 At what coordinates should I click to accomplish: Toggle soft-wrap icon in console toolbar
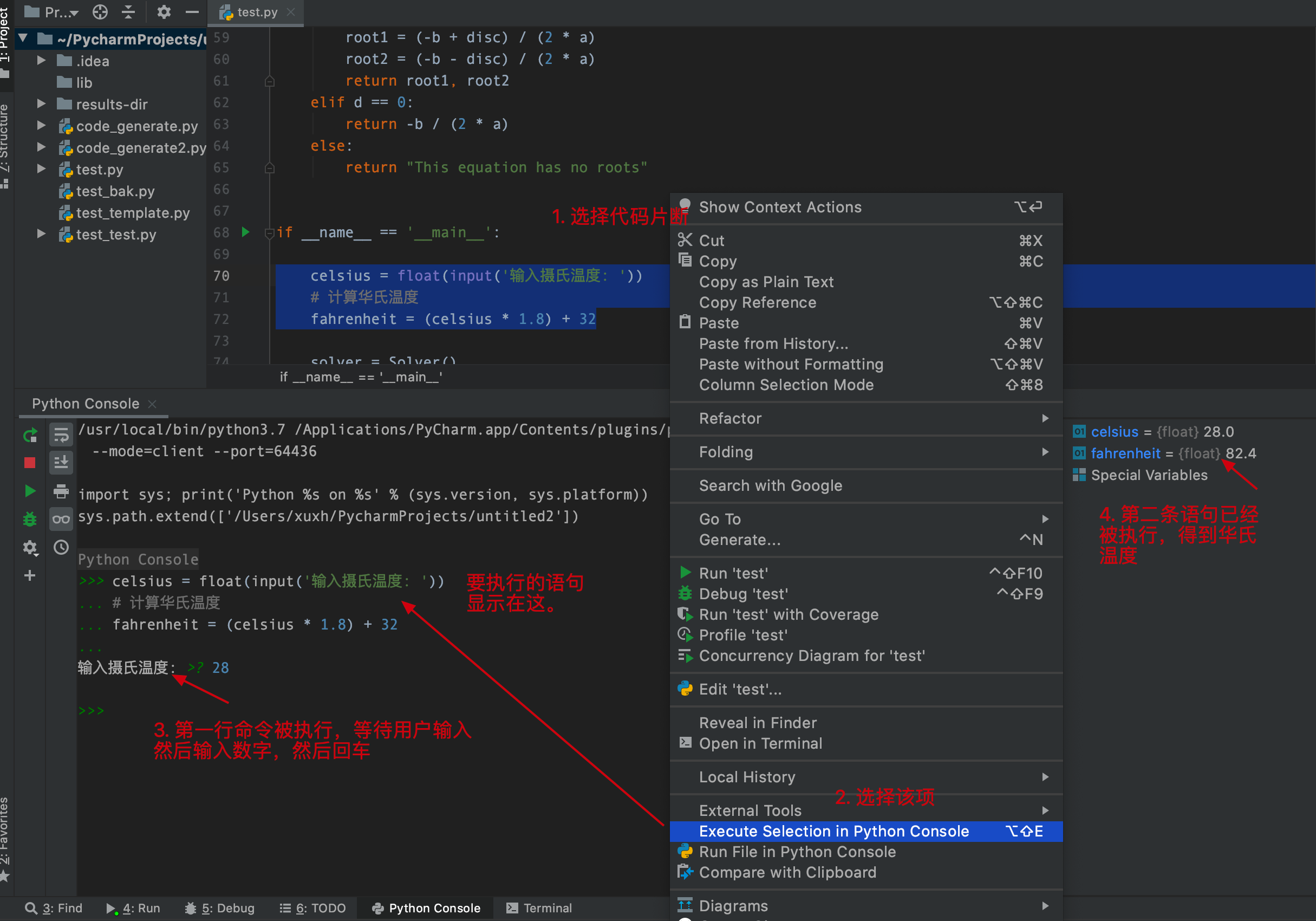(x=61, y=435)
